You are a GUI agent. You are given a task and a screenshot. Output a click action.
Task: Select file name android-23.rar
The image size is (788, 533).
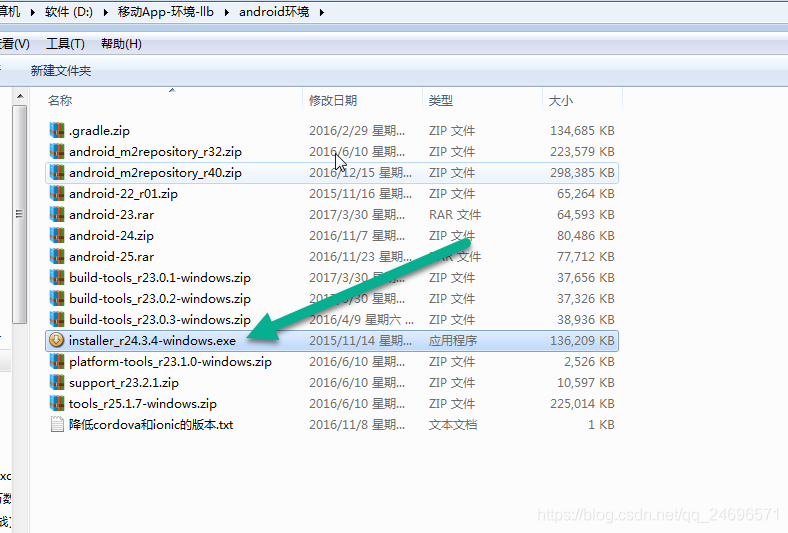coord(112,215)
